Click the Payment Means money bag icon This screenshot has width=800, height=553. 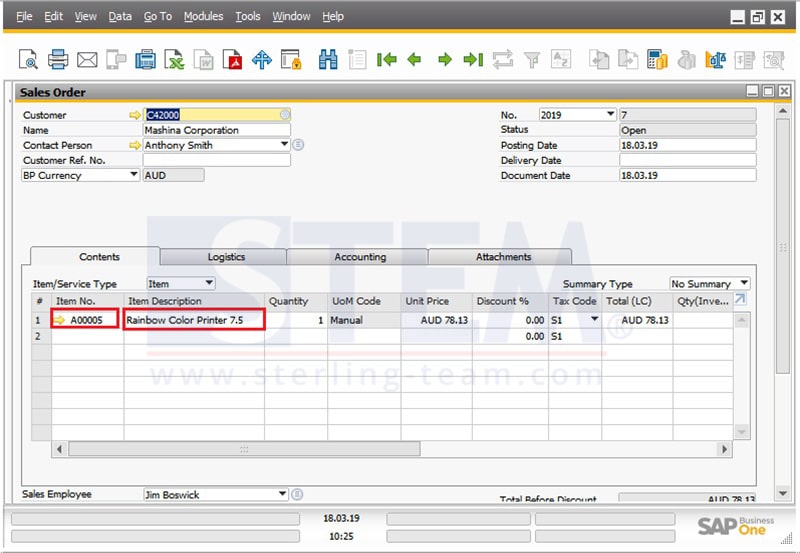coord(686,60)
